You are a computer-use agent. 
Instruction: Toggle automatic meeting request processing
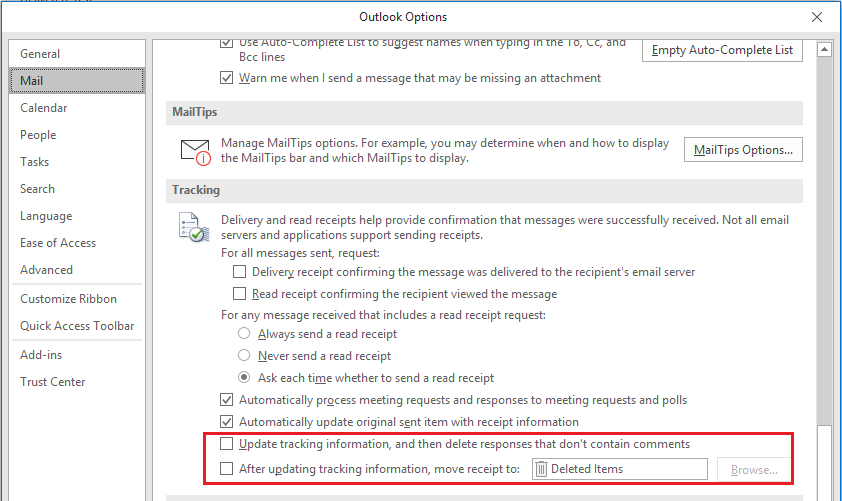(226, 400)
